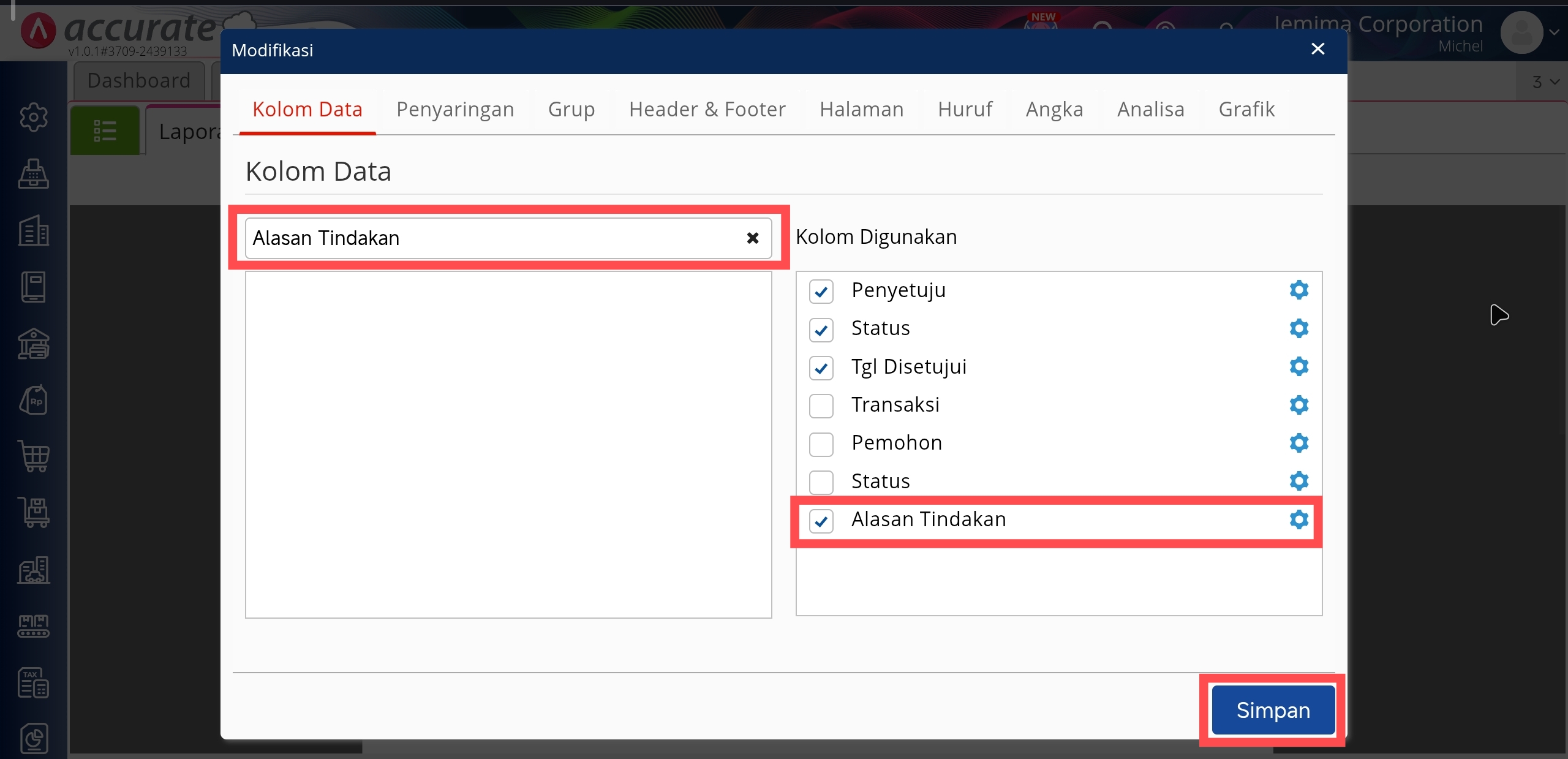Untick the Alasan Tindakan checkbox

(821, 521)
